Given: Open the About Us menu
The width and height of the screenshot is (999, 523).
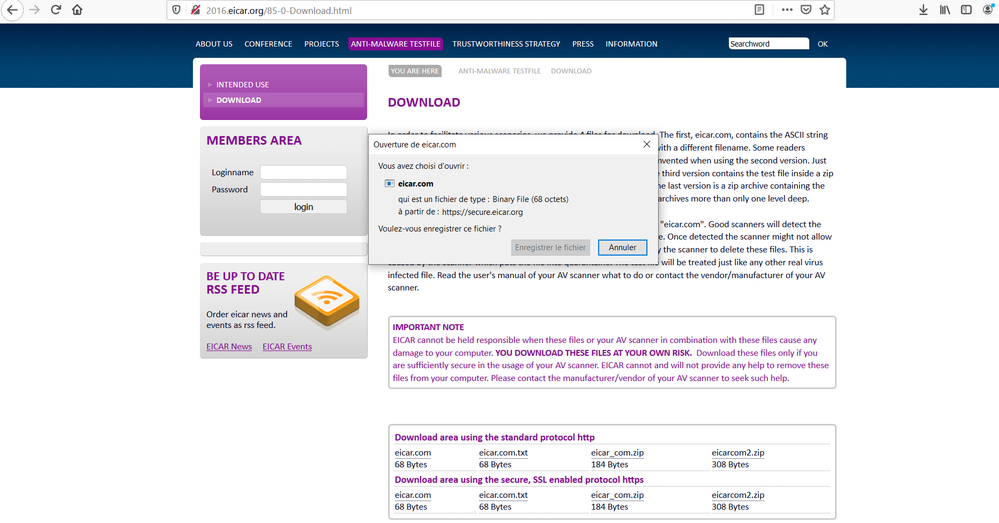Looking at the screenshot, I should pyautogui.click(x=214, y=44).
